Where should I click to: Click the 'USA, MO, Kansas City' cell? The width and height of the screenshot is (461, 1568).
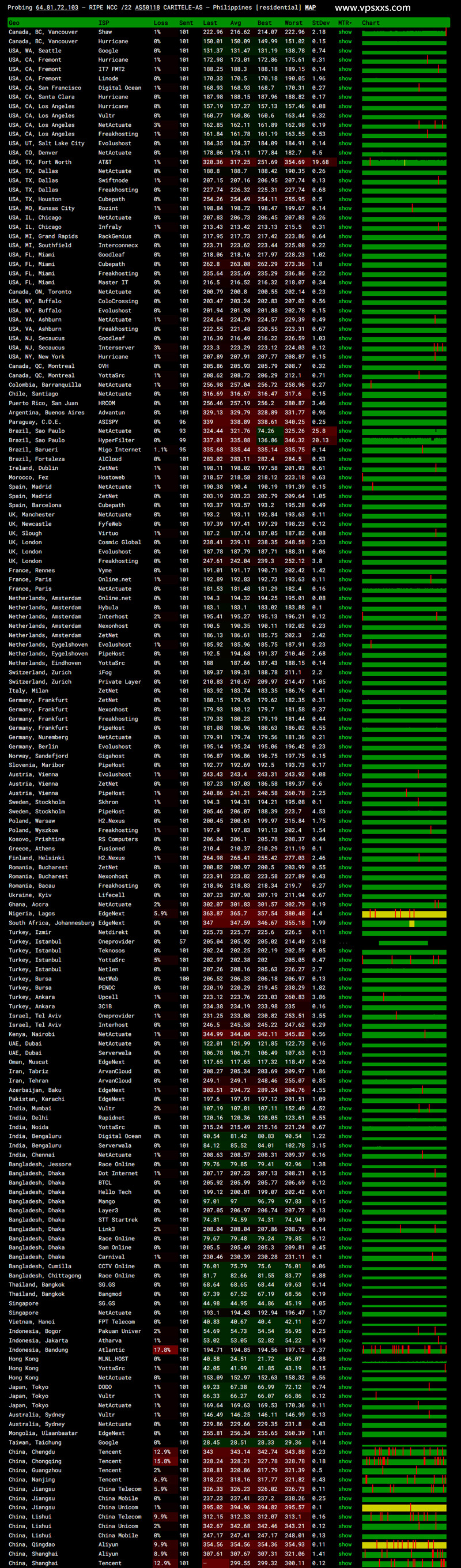click(41, 208)
